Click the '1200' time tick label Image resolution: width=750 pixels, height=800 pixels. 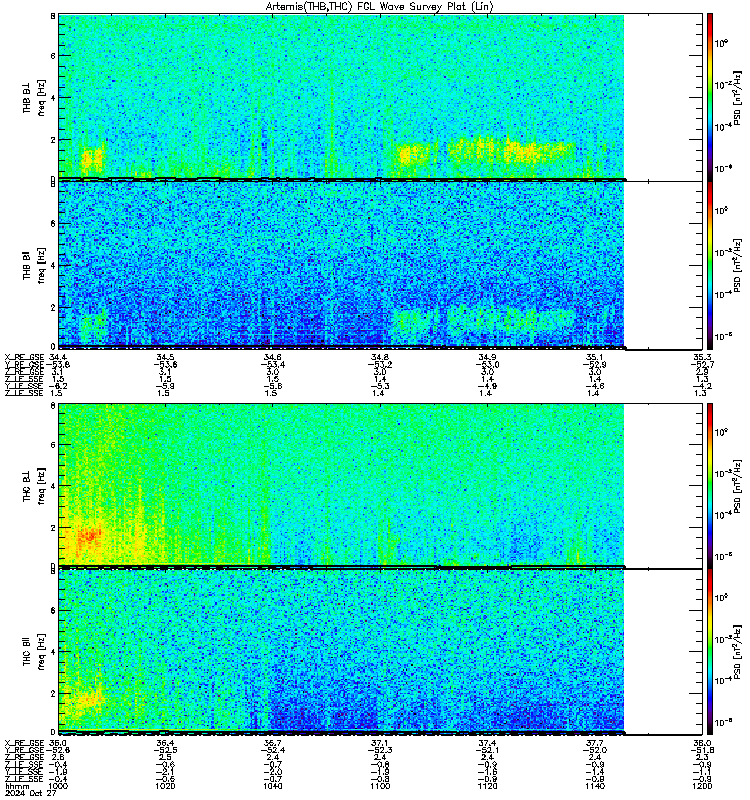pyautogui.click(x=702, y=786)
